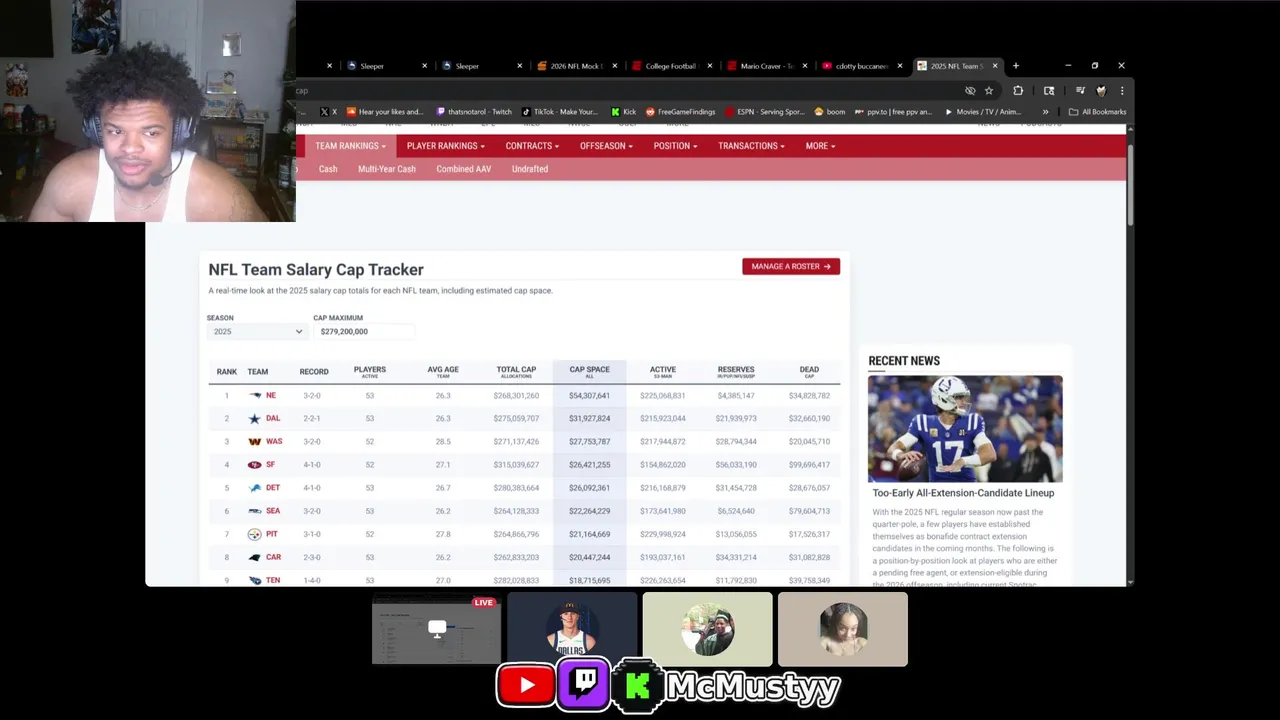Select the Cash submenu item

[328, 169]
